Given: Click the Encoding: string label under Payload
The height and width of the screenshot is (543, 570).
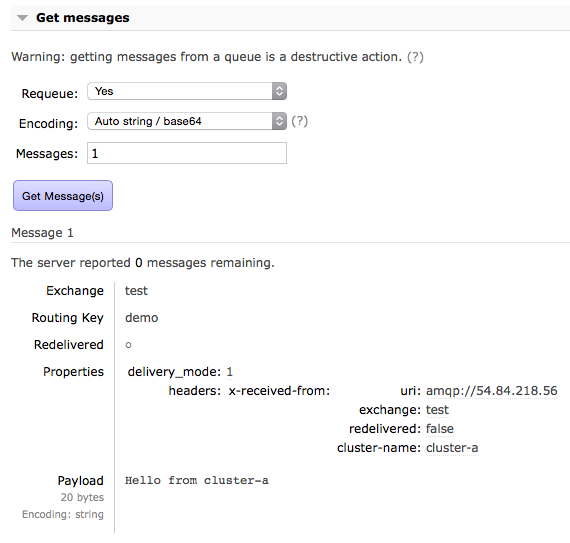Looking at the screenshot, I should pyautogui.click(x=63, y=514).
